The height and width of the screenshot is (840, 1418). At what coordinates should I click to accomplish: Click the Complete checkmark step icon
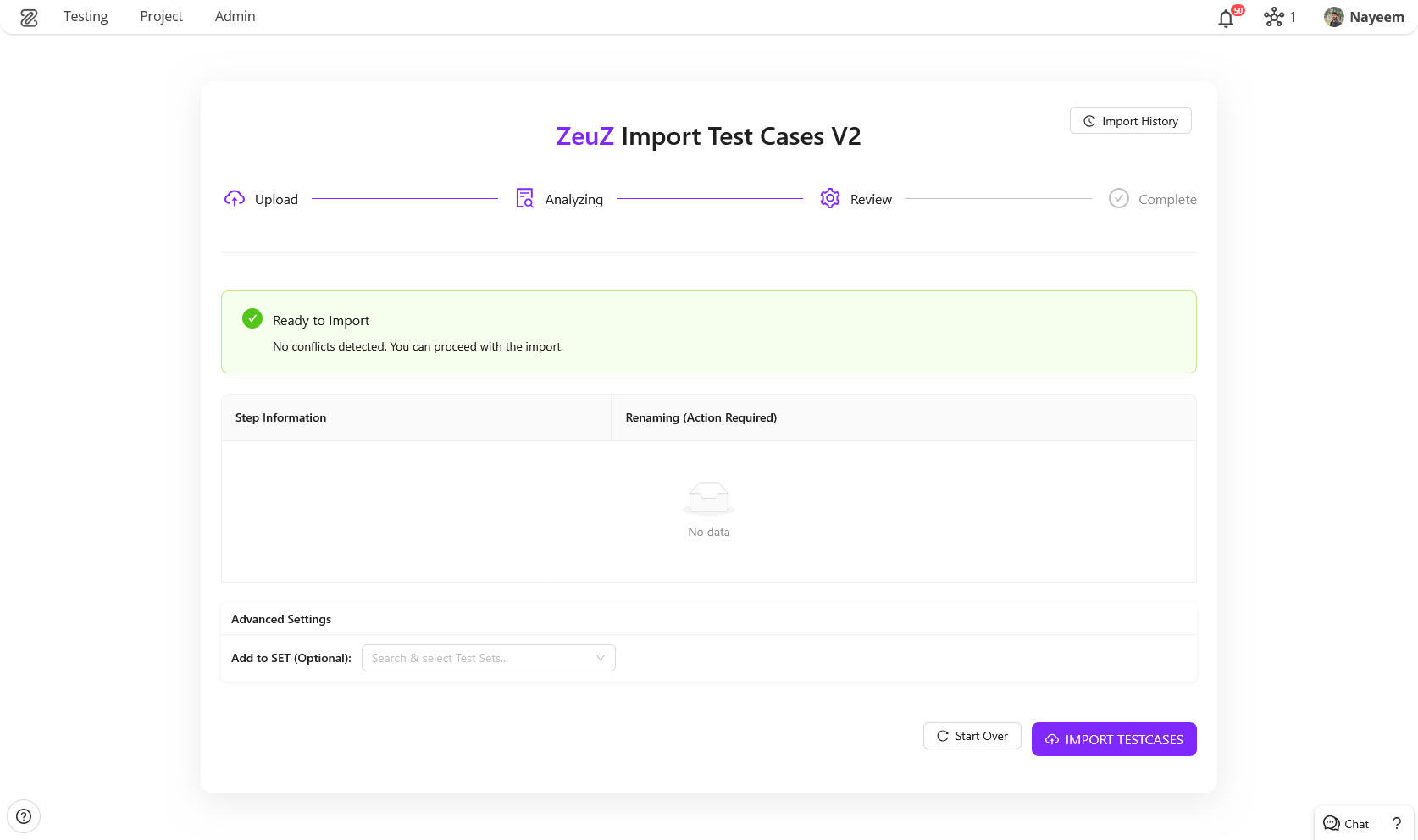[x=1119, y=199]
